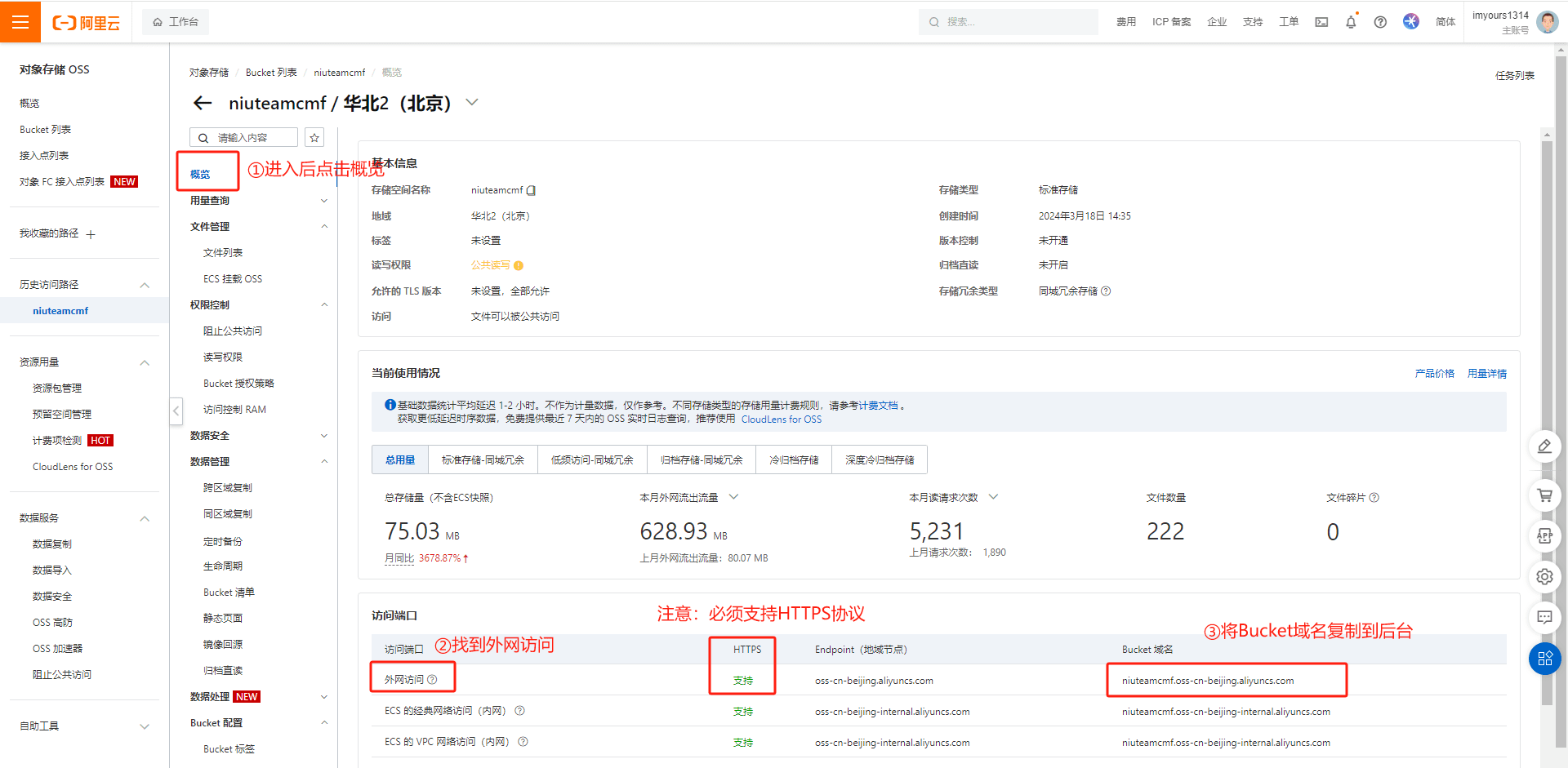
Task: Click the gear settings floating icon
Action: click(x=1544, y=576)
